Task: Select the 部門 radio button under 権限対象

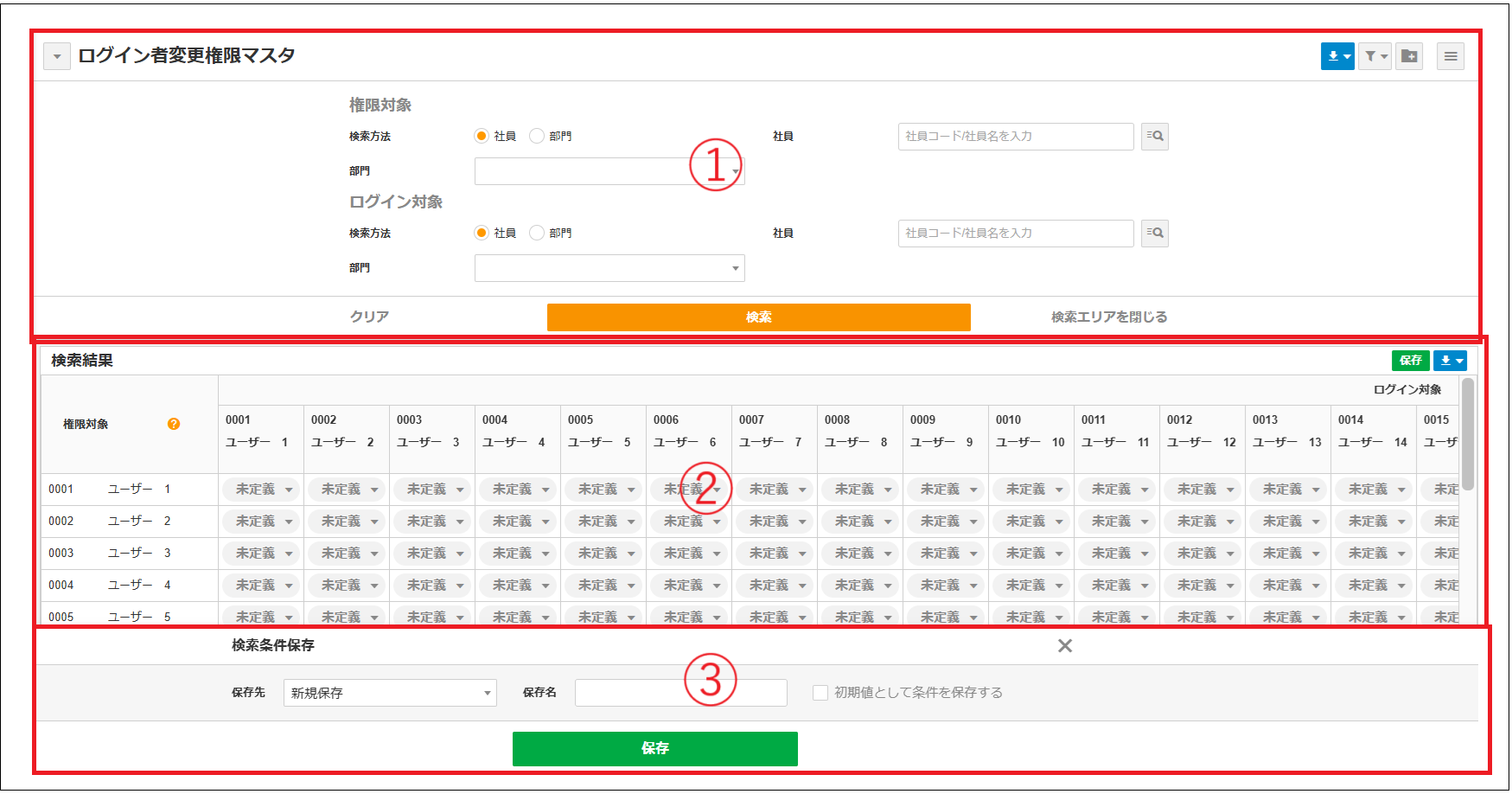Action: pos(537,135)
